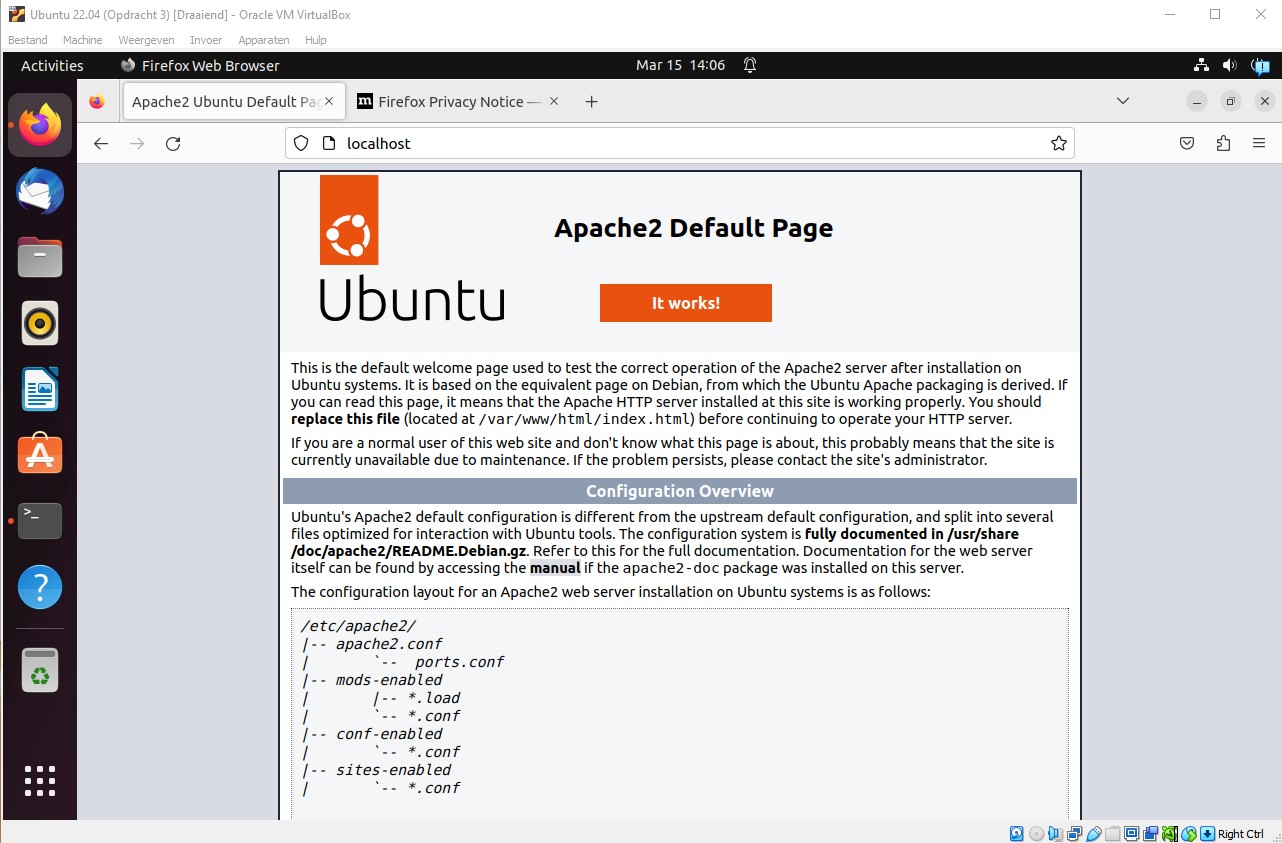The width and height of the screenshot is (1282, 843).
Task: Open the Hulp menu
Action: point(316,40)
